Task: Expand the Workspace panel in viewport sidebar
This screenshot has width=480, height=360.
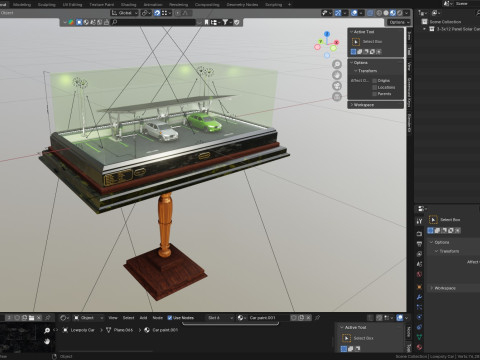Action: pos(351,105)
